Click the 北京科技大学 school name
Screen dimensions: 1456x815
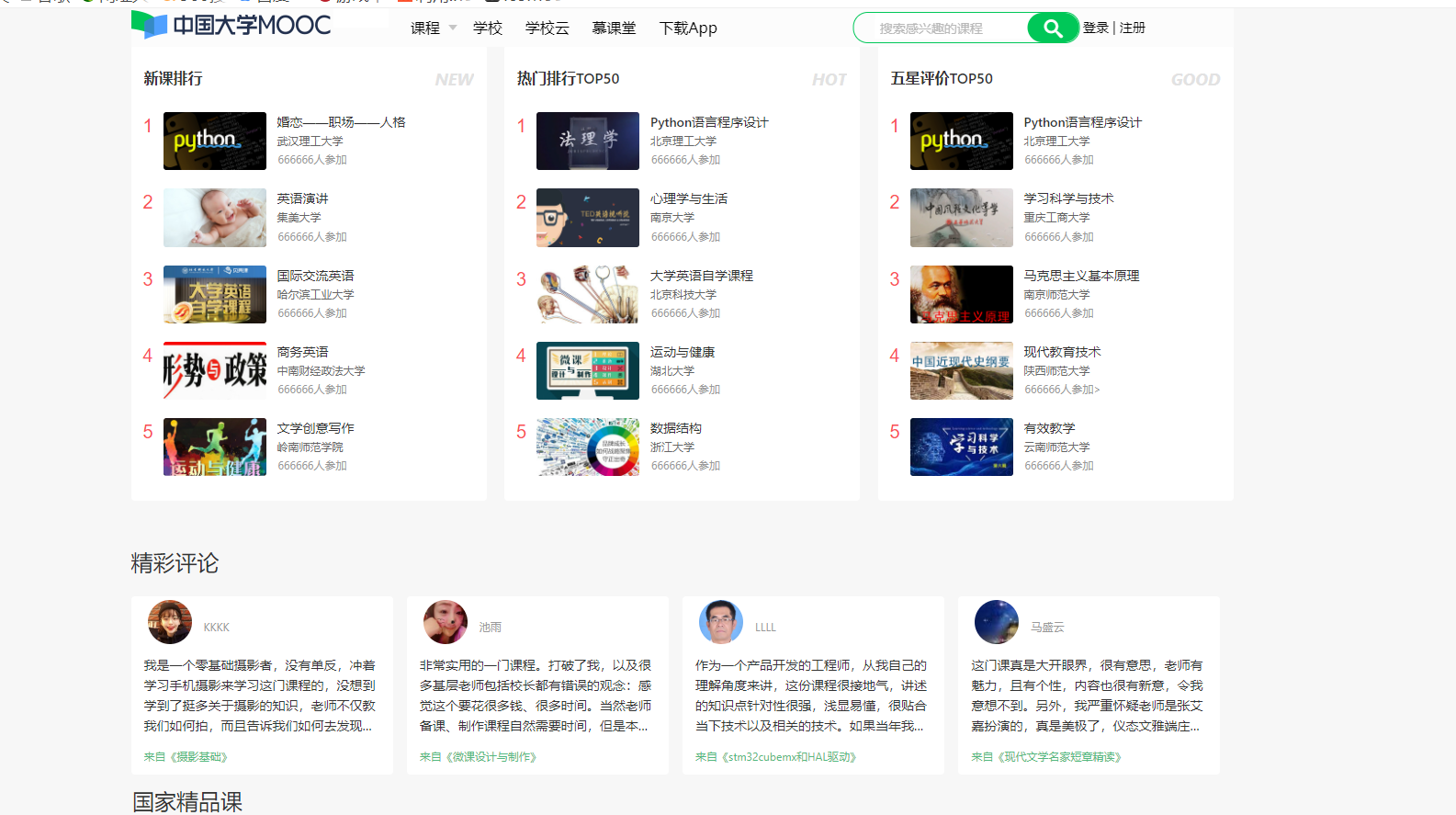click(683, 295)
